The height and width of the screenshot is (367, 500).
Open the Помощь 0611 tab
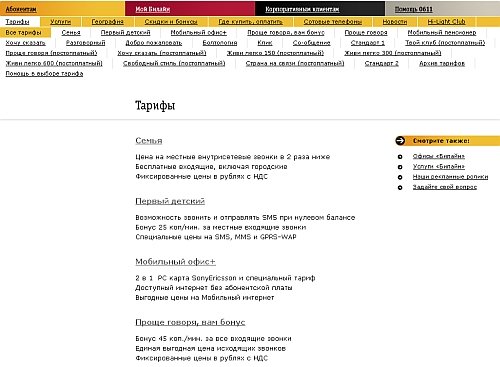point(414,9)
